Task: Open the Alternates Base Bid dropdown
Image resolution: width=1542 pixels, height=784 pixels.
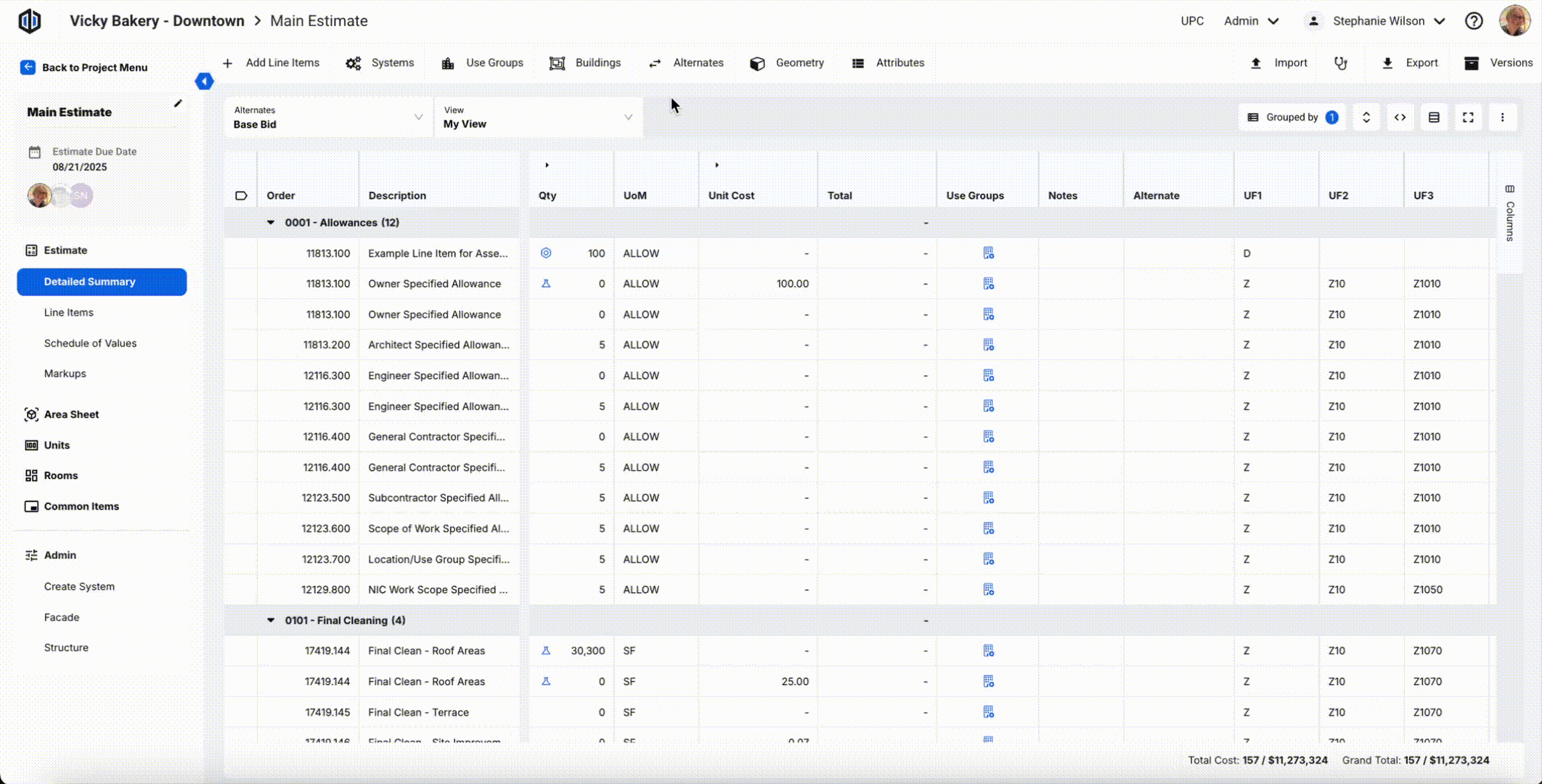Action: tap(328, 118)
